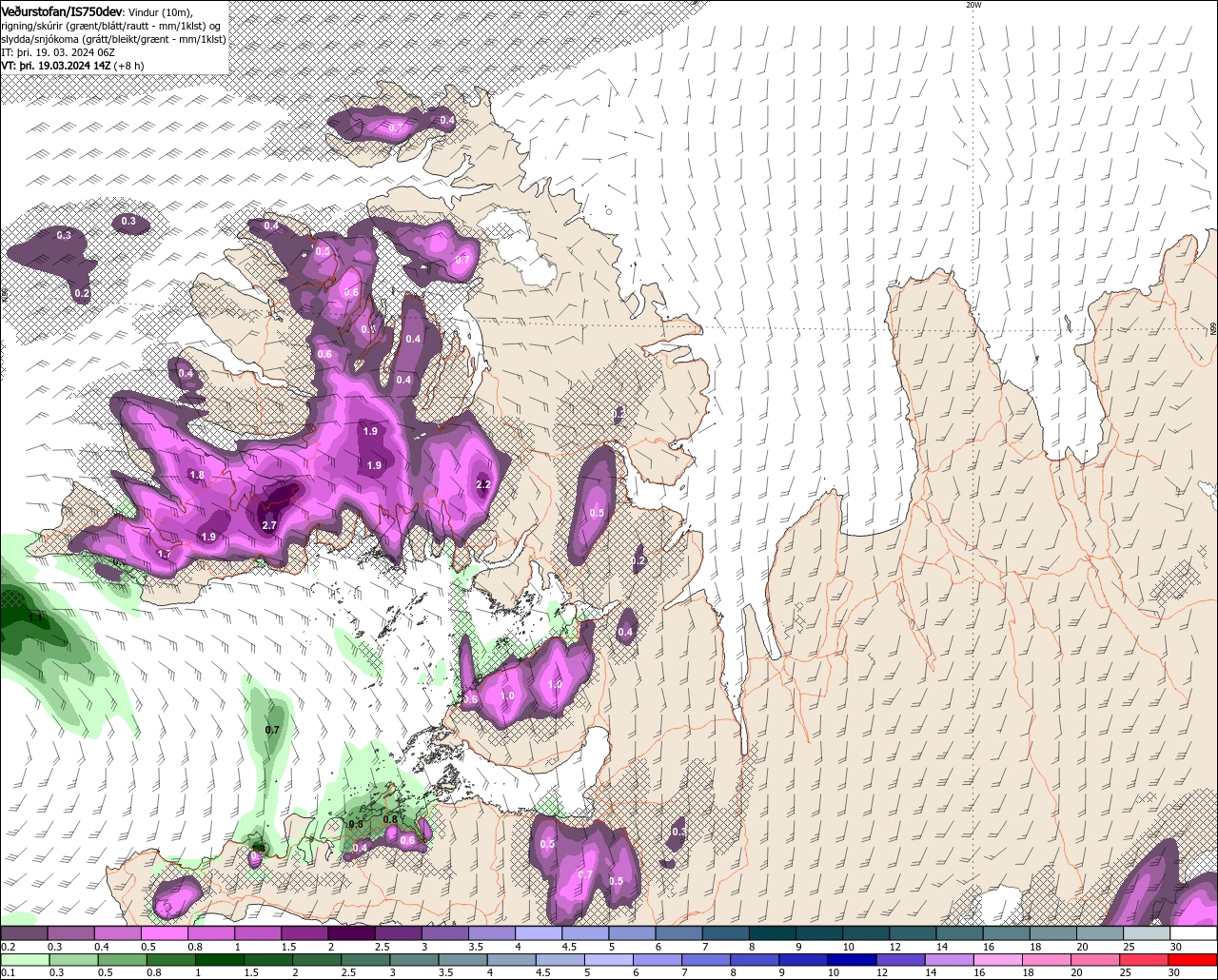This screenshot has width=1218, height=980.
Task: Click the 1.1 rain value in green area
Action: click(x=35, y=618)
